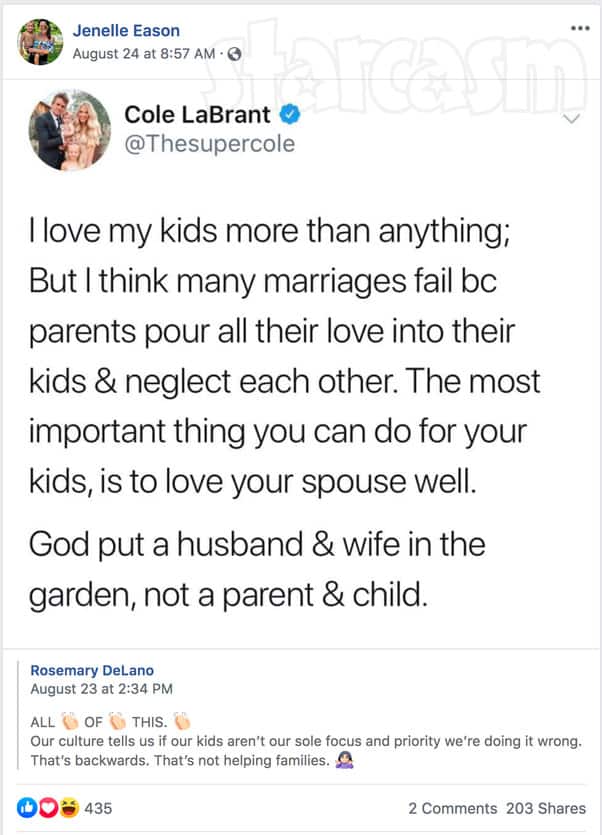Visit the Jenelle Eason profile name link
602x835 pixels.
click(x=126, y=31)
